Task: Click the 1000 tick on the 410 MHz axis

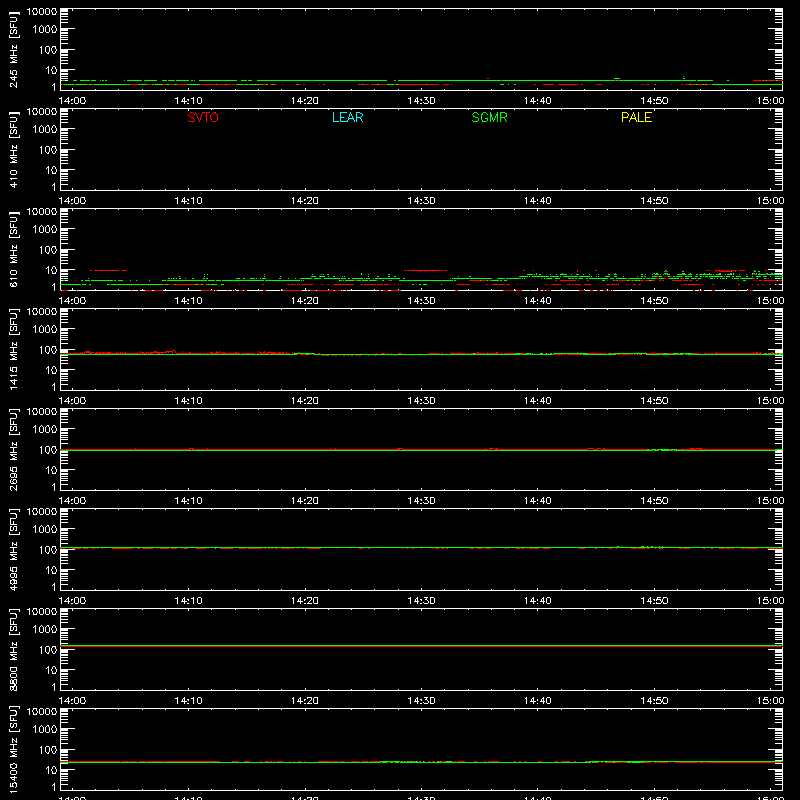Action: click(45, 130)
